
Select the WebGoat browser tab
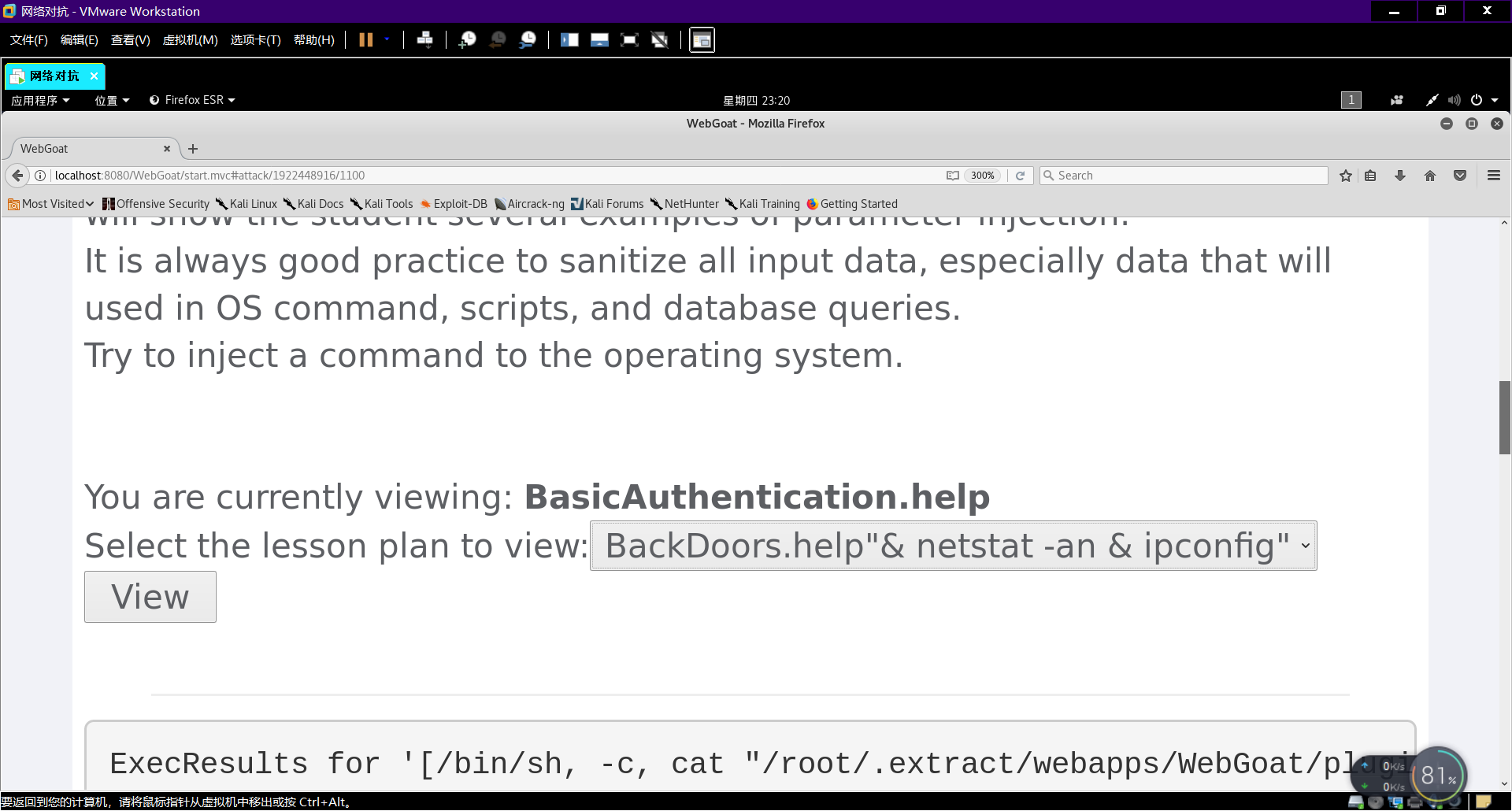click(x=91, y=149)
